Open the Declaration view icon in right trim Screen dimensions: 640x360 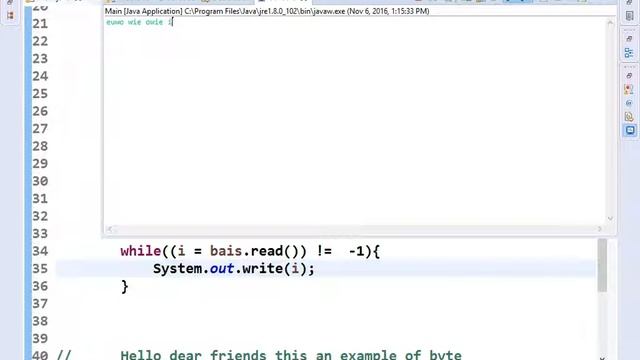[x=629, y=117]
